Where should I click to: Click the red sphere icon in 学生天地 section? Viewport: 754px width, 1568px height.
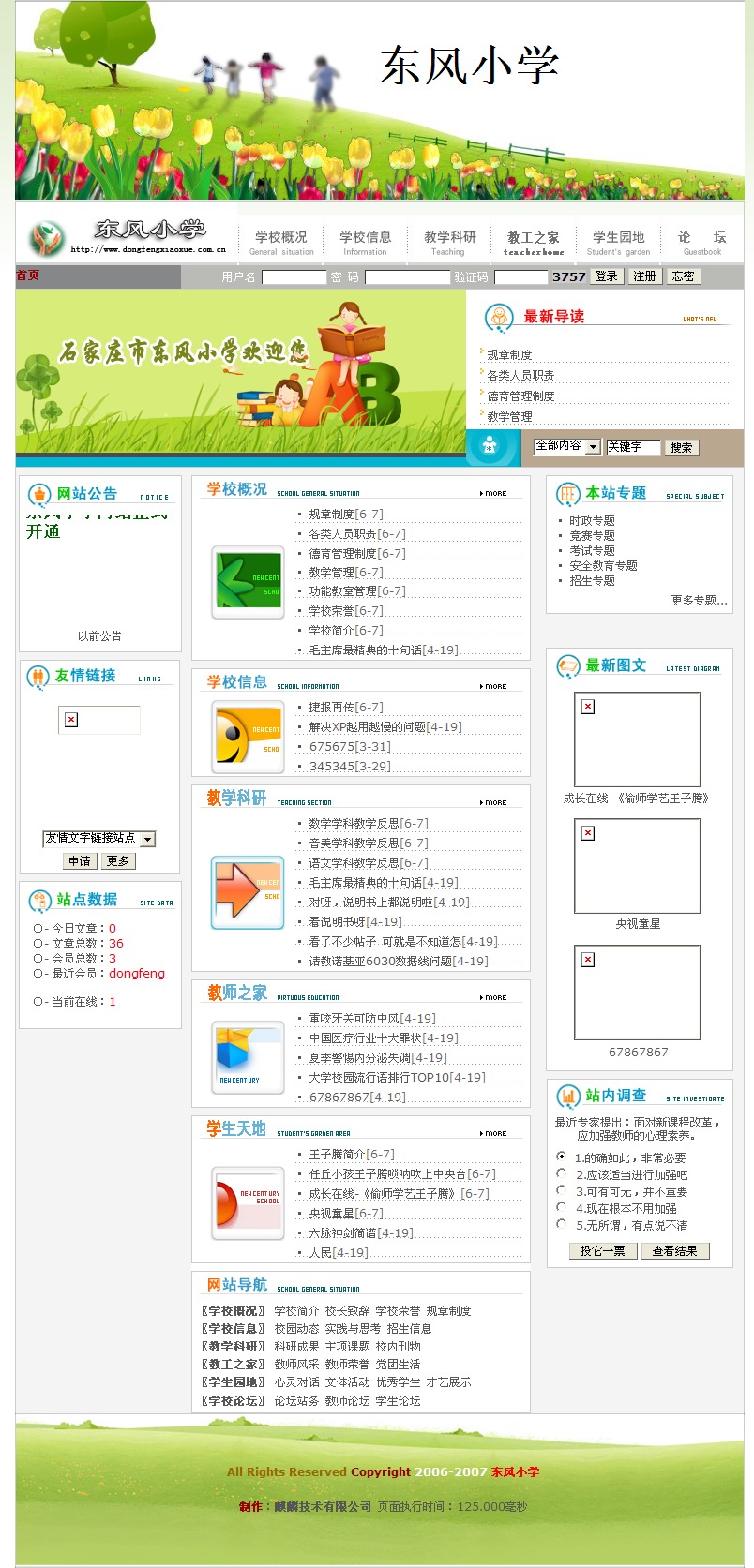tap(248, 1202)
